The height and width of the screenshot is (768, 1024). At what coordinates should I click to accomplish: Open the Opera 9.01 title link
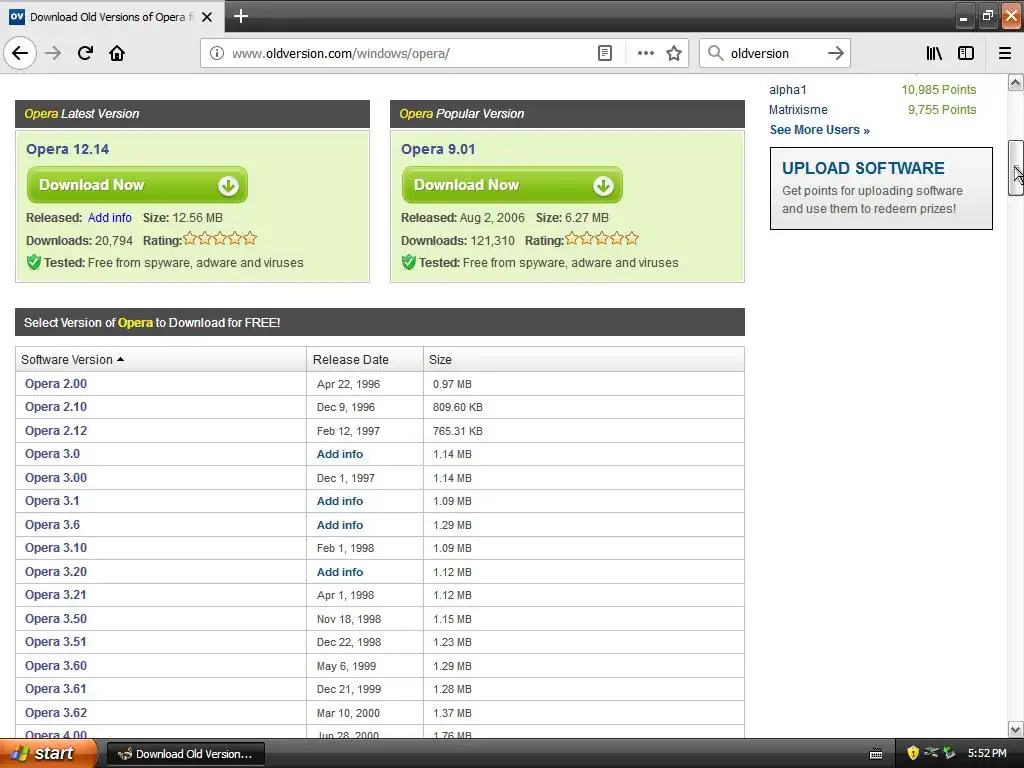click(438, 149)
